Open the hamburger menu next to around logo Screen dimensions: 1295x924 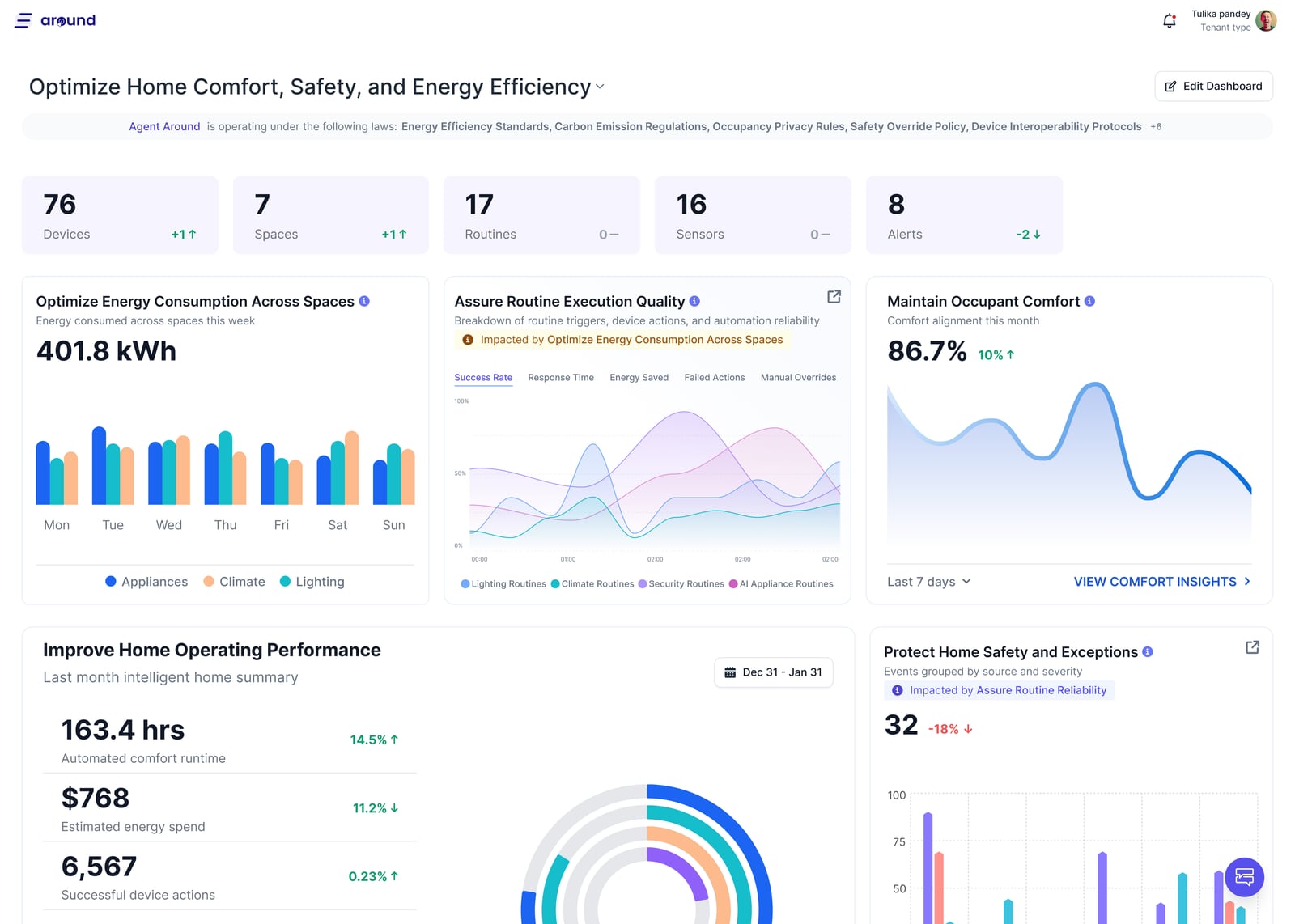point(23,20)
